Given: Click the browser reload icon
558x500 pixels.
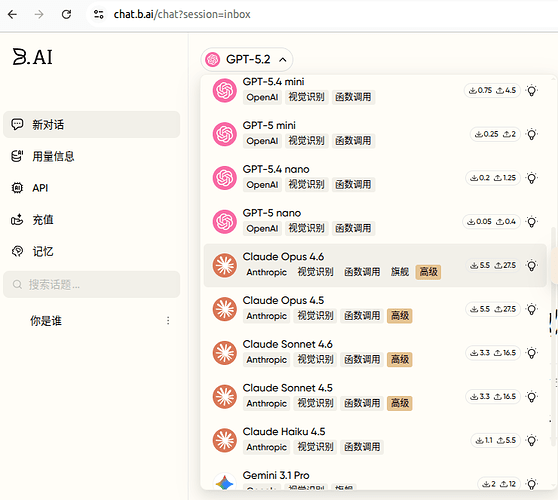Looking at the screenshot, I should (x=66, y=14).
